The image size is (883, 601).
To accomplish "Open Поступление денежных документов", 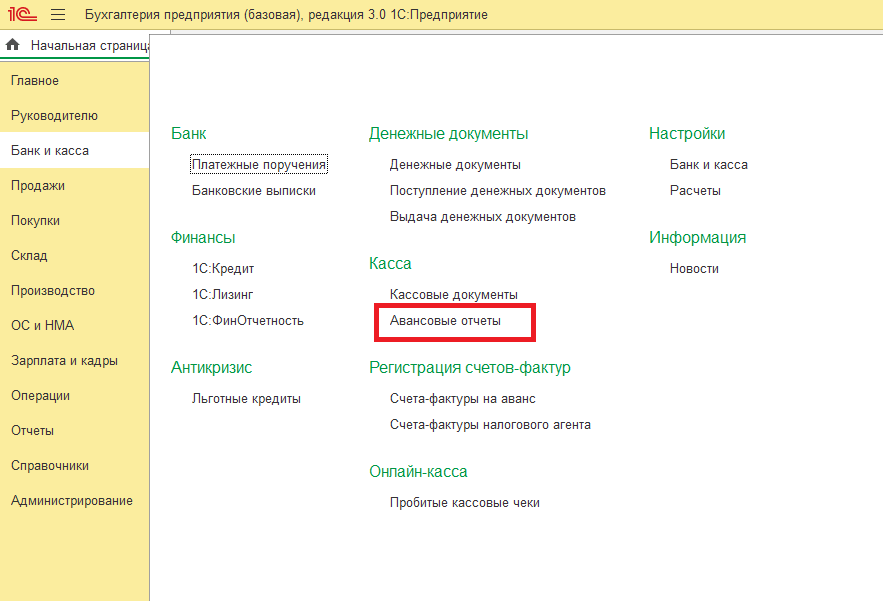I will pyautogui.click(x=498, y=191).
